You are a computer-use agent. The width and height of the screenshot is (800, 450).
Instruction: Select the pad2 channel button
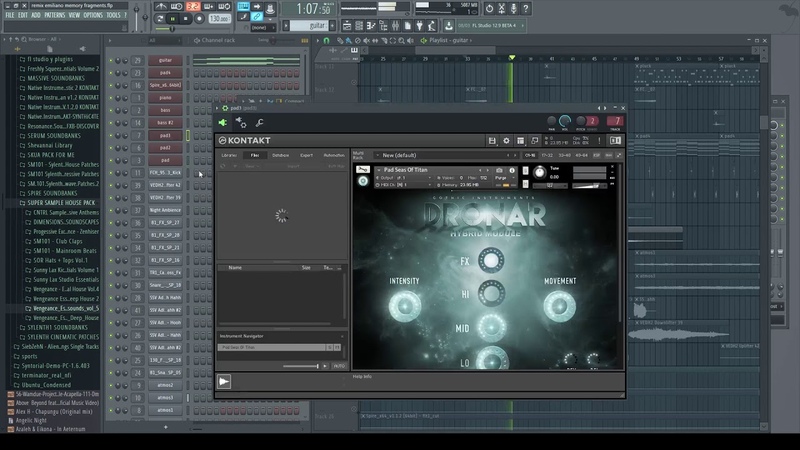click(165, 148)
